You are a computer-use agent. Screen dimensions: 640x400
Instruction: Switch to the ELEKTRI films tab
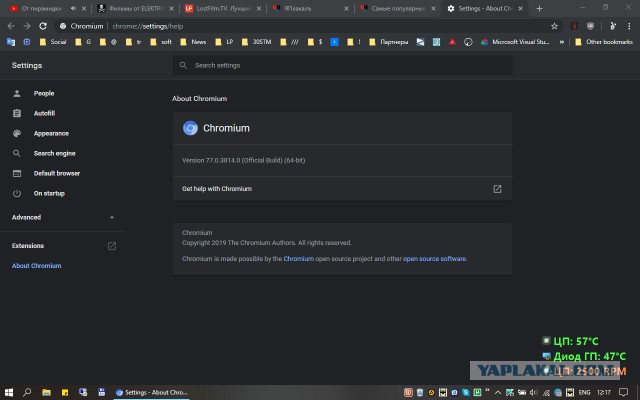pyautogui.click(x=135, y=8)
